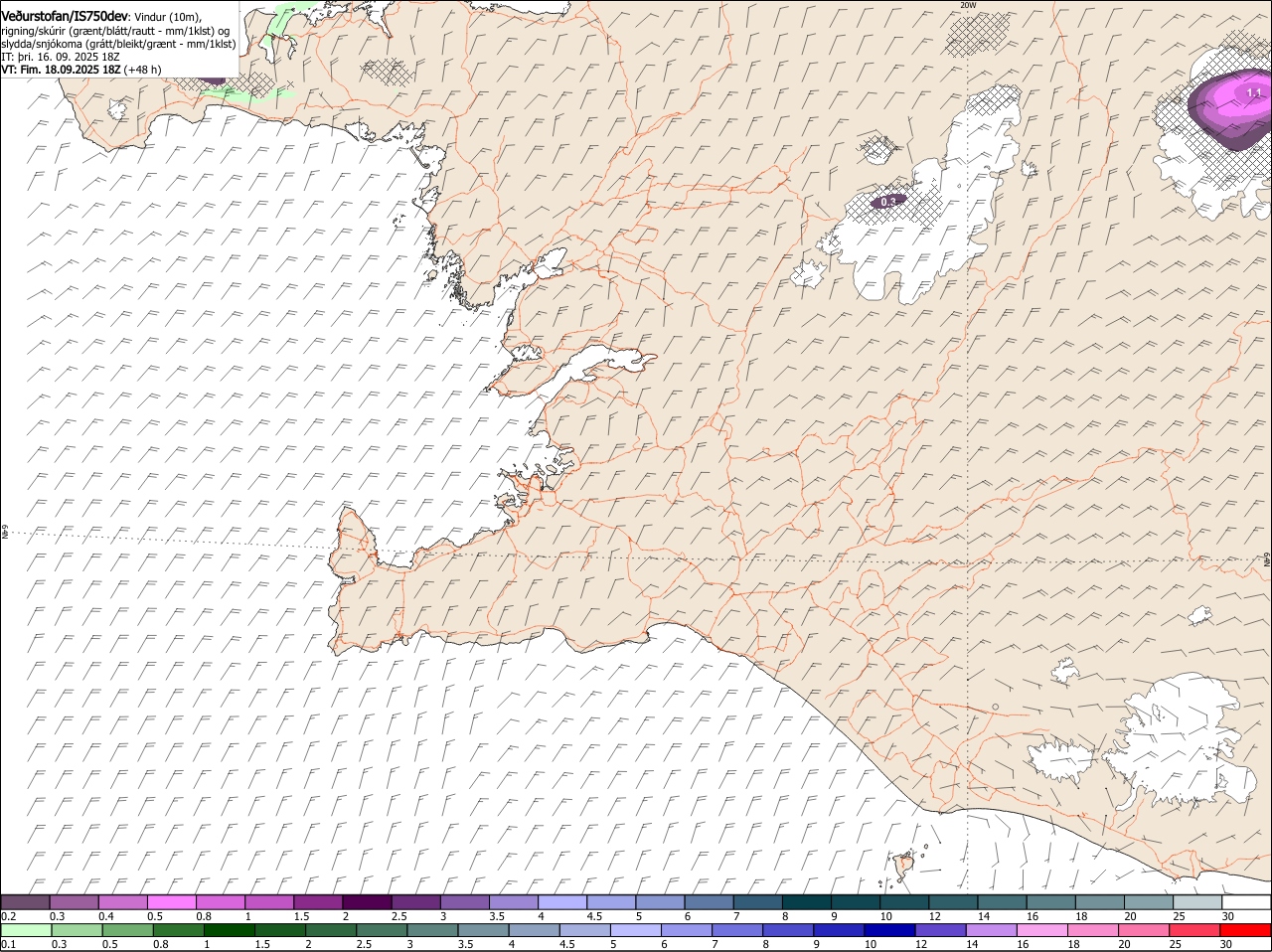Image resolution: width=1272 pixels, height=952 pixels.
Task: Click upper legend swatch between 14 and 16
Action: click(x=1003, y=902)
